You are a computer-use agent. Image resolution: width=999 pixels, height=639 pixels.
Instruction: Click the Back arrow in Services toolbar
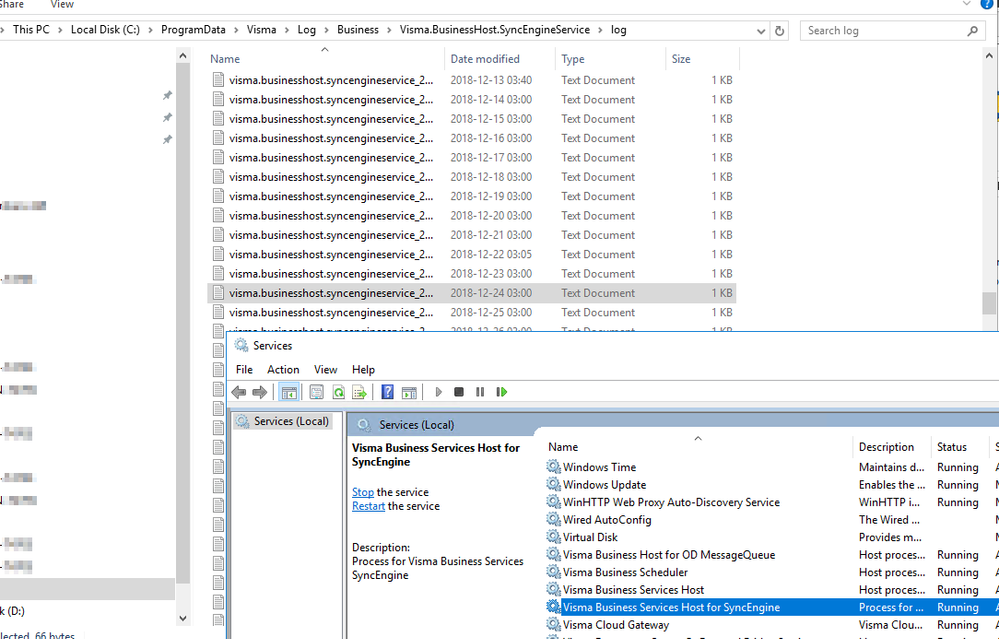(239, 392)
